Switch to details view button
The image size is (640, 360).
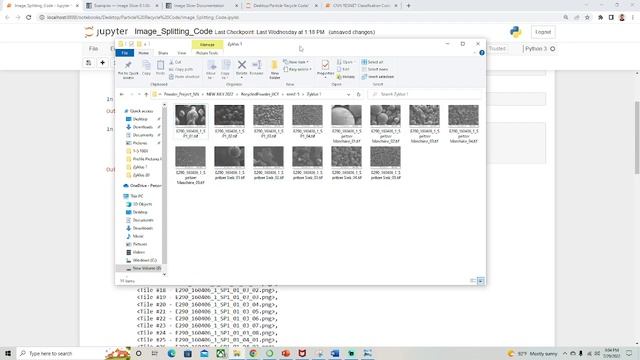coord(473,281)
